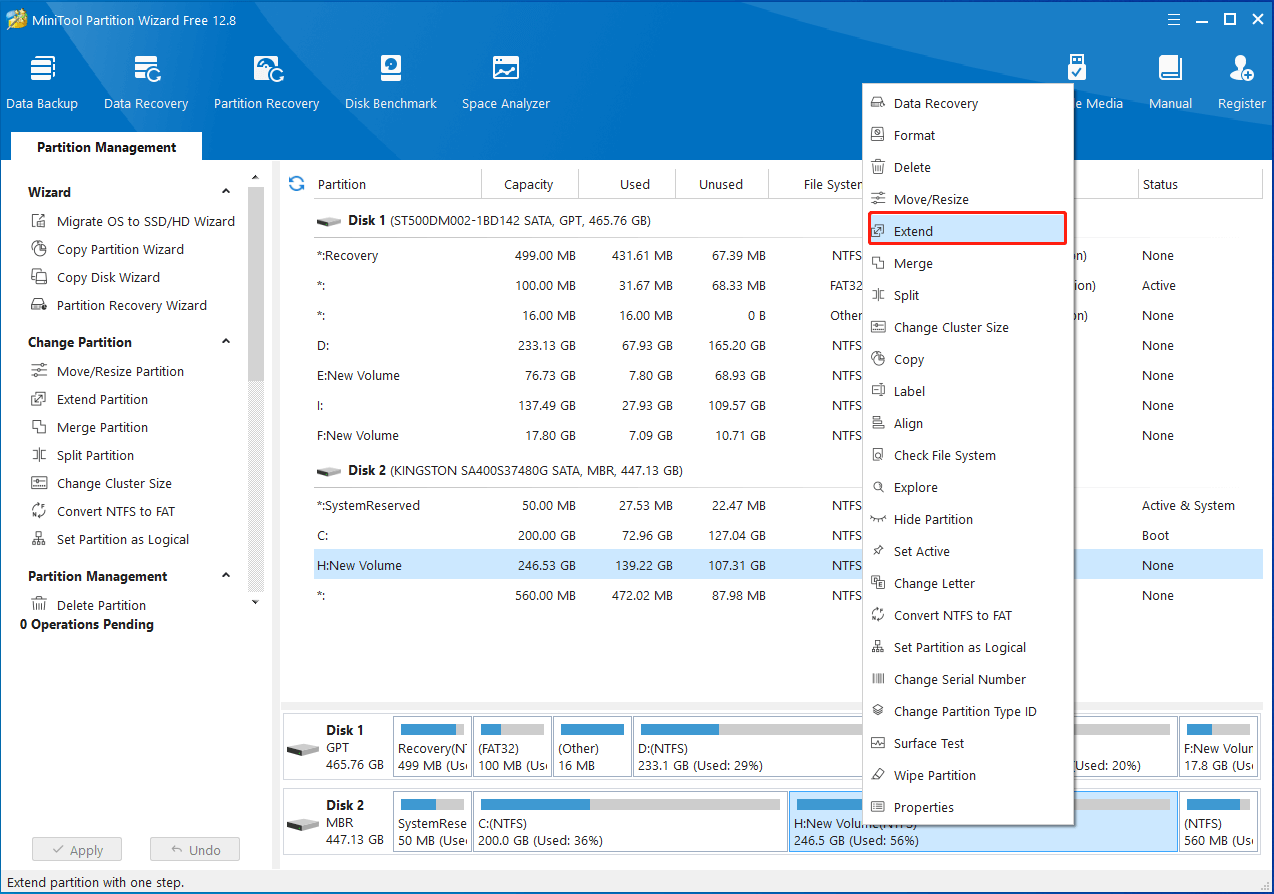1274x894 pixels.
Task: Choose Wipe Partition in context menu
Action: [x=934, y=775]
